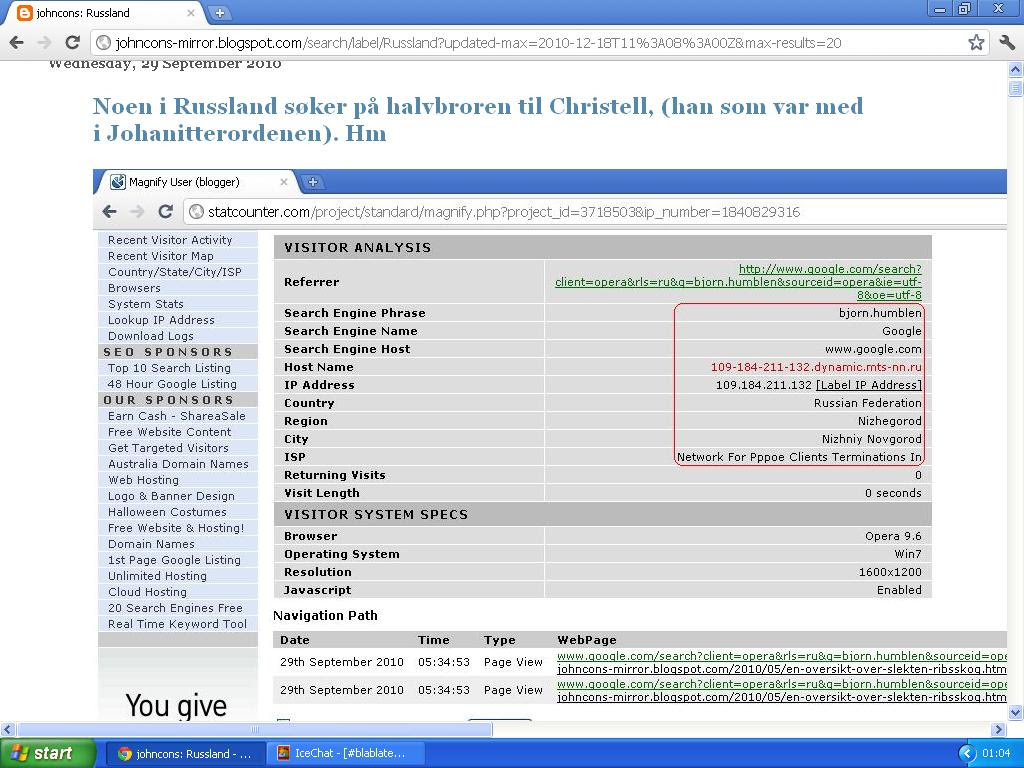
Task: Click the forward arrow beside the johncons-mirror address
Action: coord(44,43)
